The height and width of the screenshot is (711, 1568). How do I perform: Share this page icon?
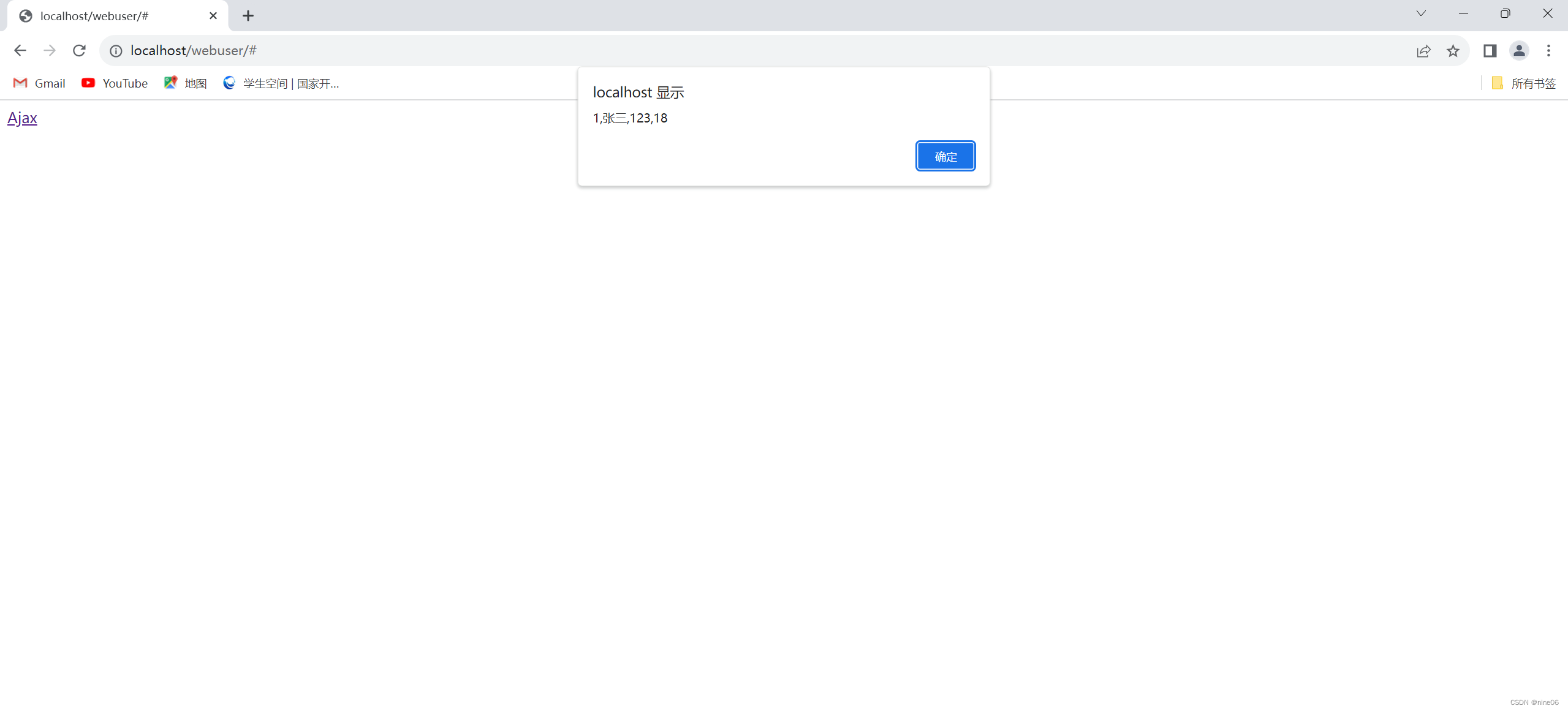pyautogui.click(x=1423, y=51)
